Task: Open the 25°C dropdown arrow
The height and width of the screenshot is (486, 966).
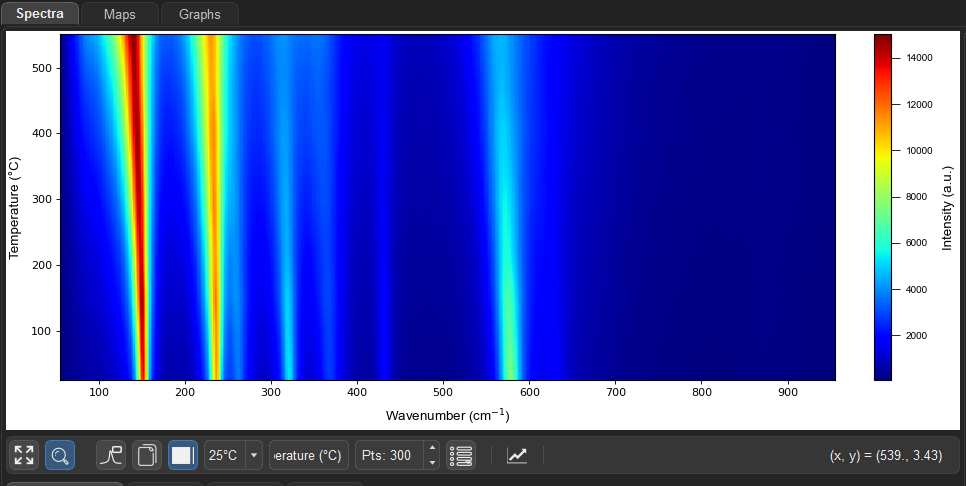Action: [x=254, y=456]
